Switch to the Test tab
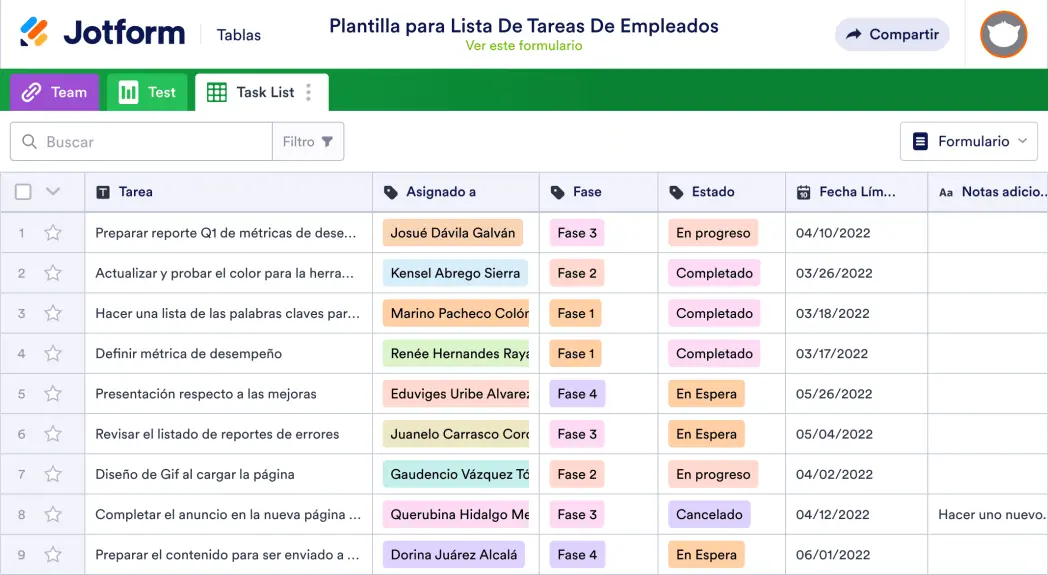The width and height of the screenshot is (1048, 575). [x=147, y=92]
